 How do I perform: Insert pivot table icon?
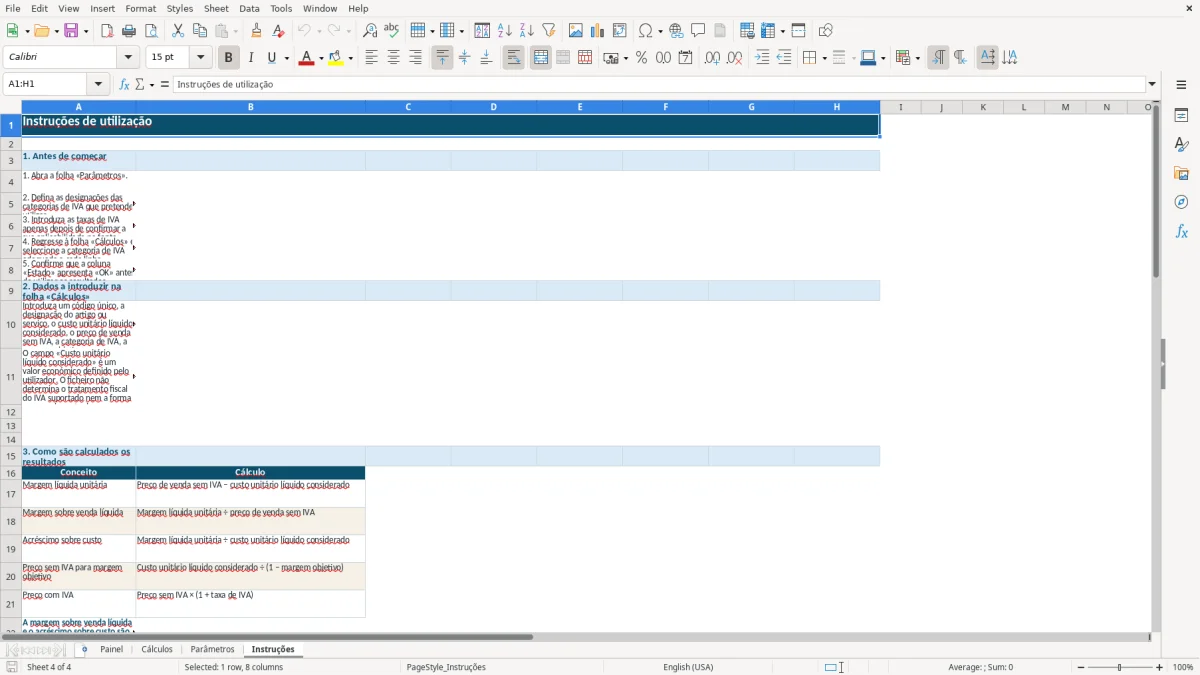pos(619,31)
